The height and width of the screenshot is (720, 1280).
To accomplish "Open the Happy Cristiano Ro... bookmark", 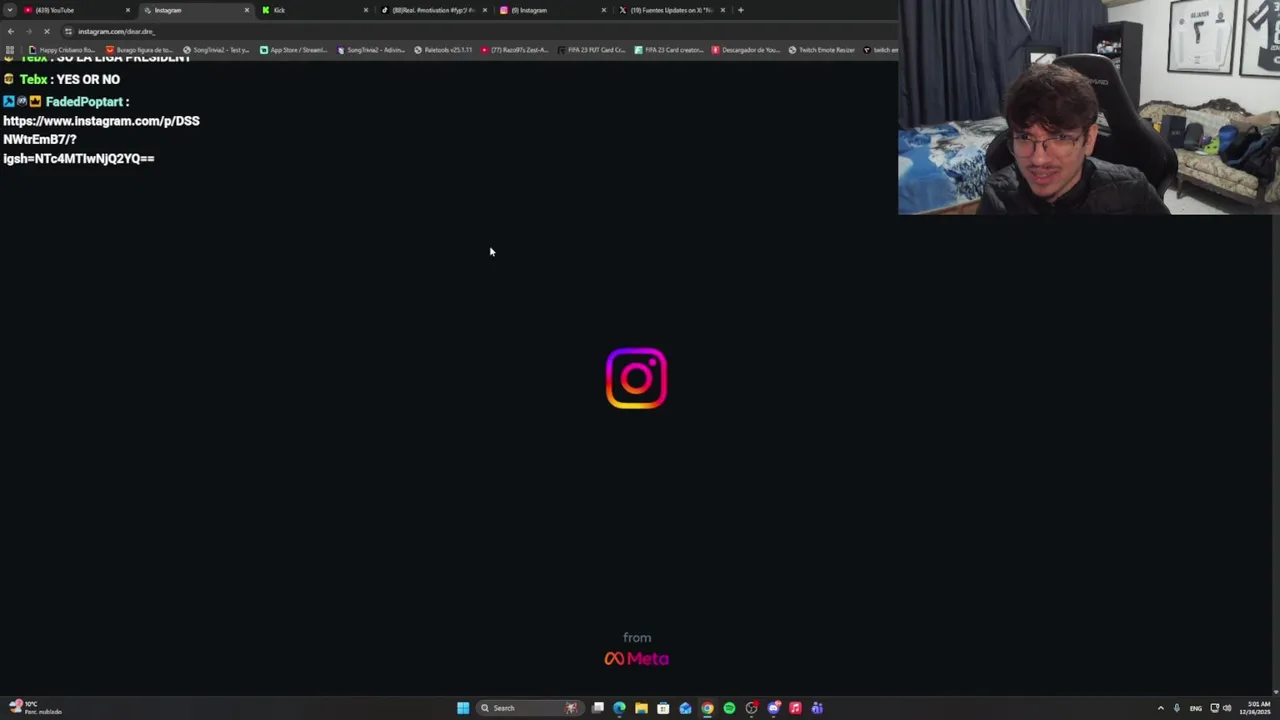I will 62,50.
